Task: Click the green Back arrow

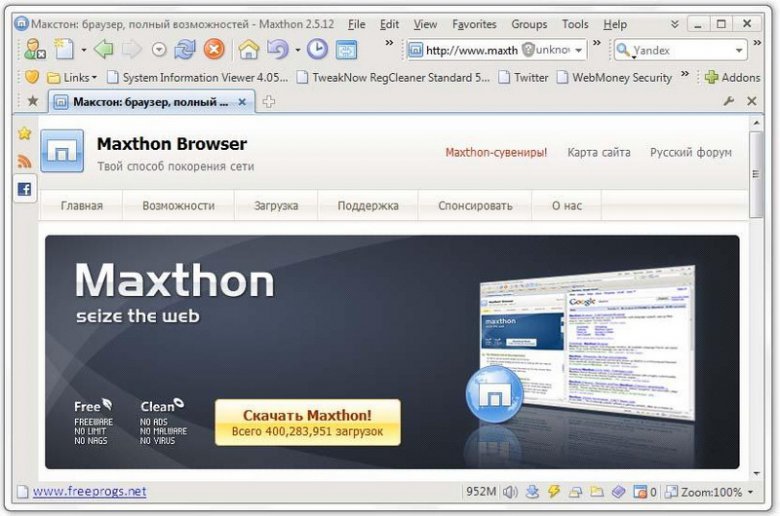Action: tap(103, 49)
